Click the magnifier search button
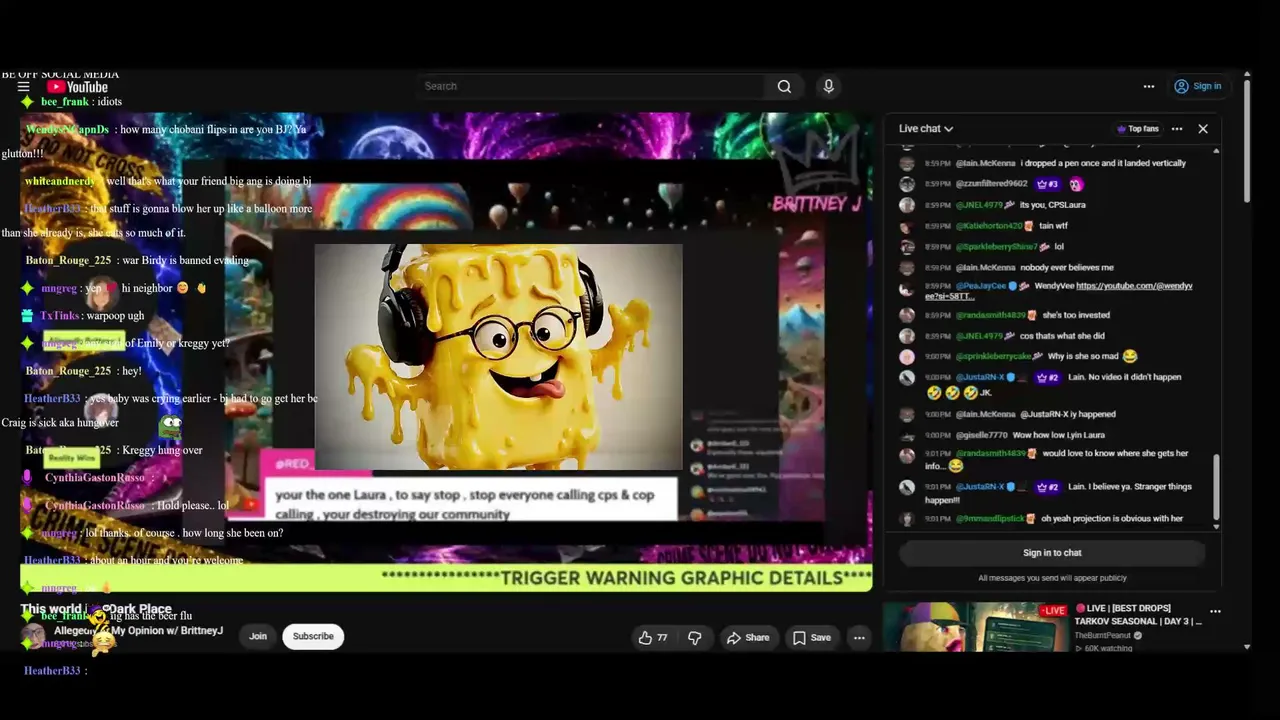Viewport: 1280px width, 720px height. coord(785,87)
